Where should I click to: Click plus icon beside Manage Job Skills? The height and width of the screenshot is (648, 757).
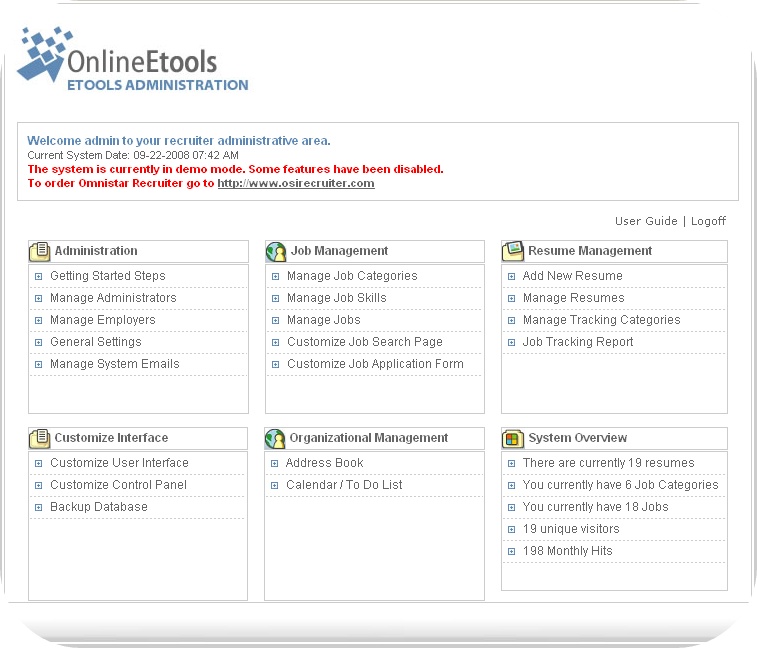(x=275, y=299)
